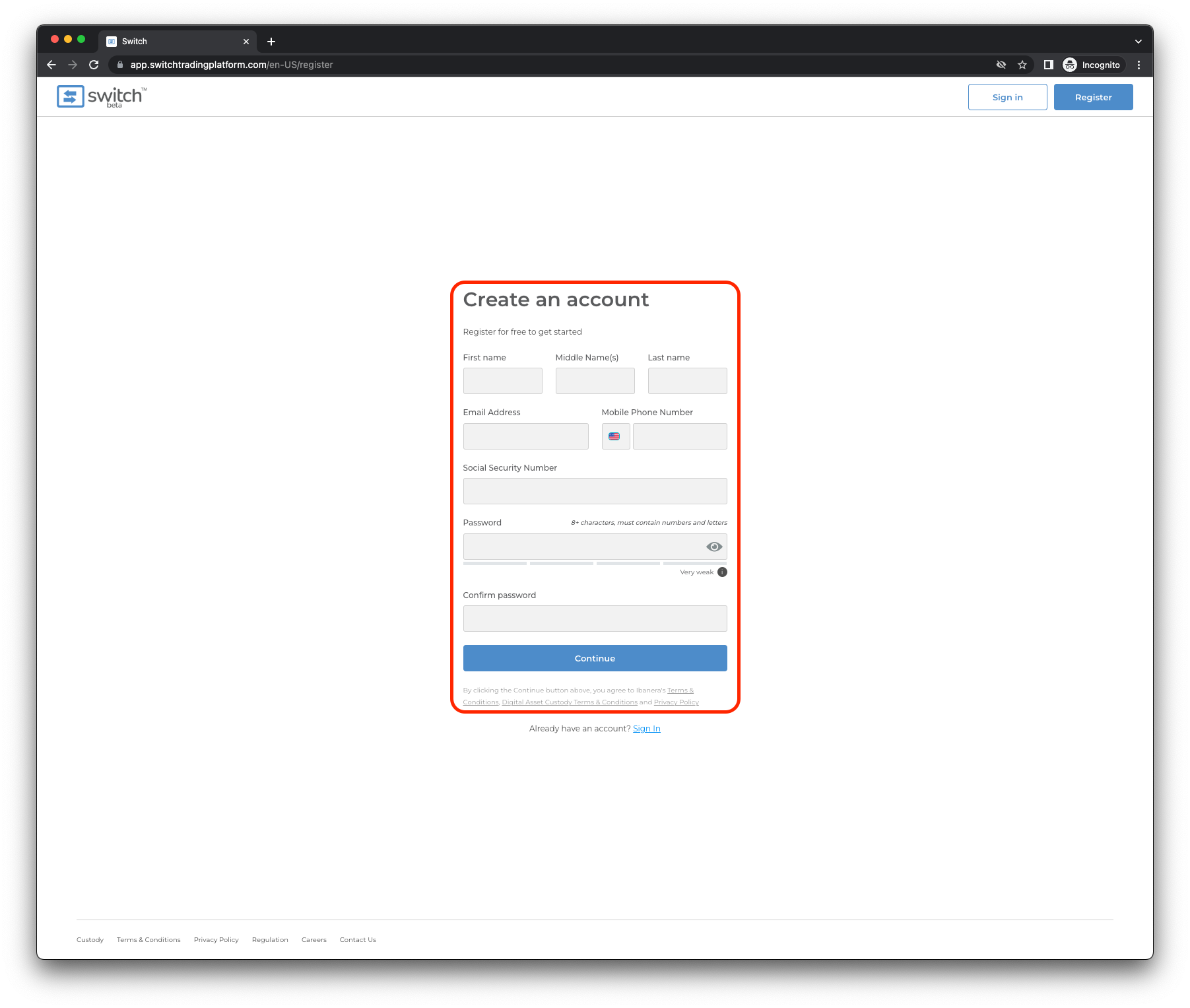Open Terms & Conditions footer link
Screen dimensions: 1190x1008
click(x=149, y=940)
